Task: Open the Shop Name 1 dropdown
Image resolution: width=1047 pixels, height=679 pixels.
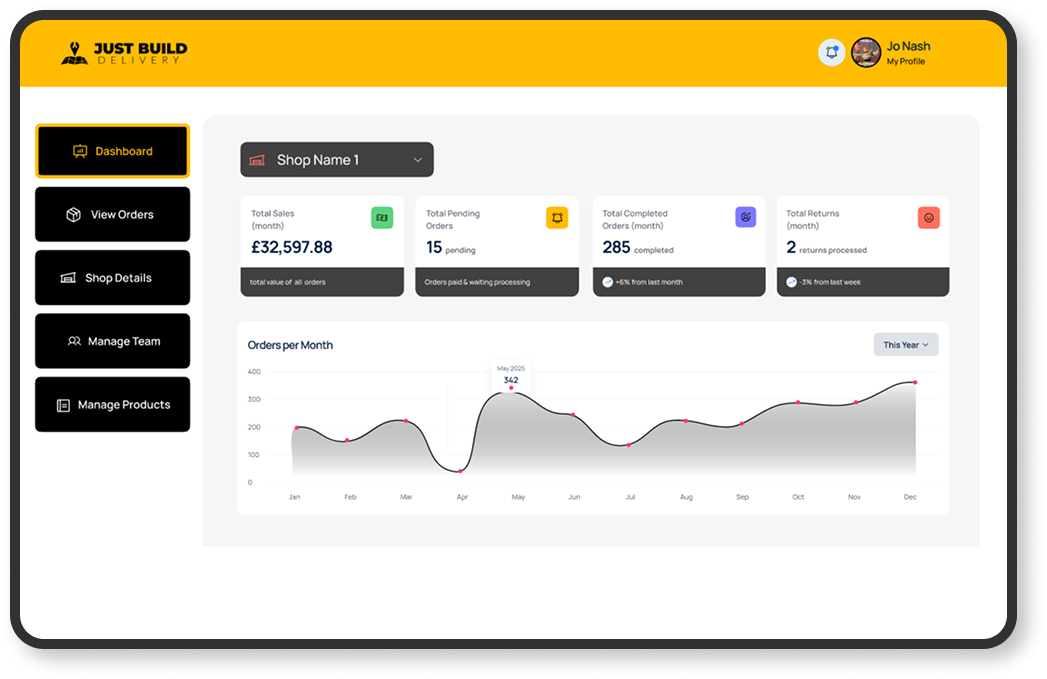Action: tap(336, 159)
